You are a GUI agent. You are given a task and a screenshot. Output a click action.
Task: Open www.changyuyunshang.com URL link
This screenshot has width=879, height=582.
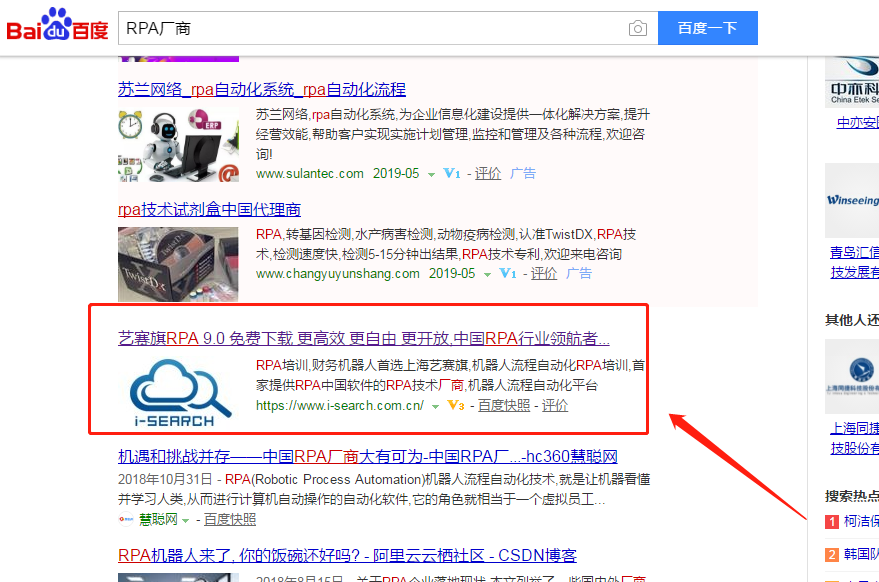pos(337,274)
